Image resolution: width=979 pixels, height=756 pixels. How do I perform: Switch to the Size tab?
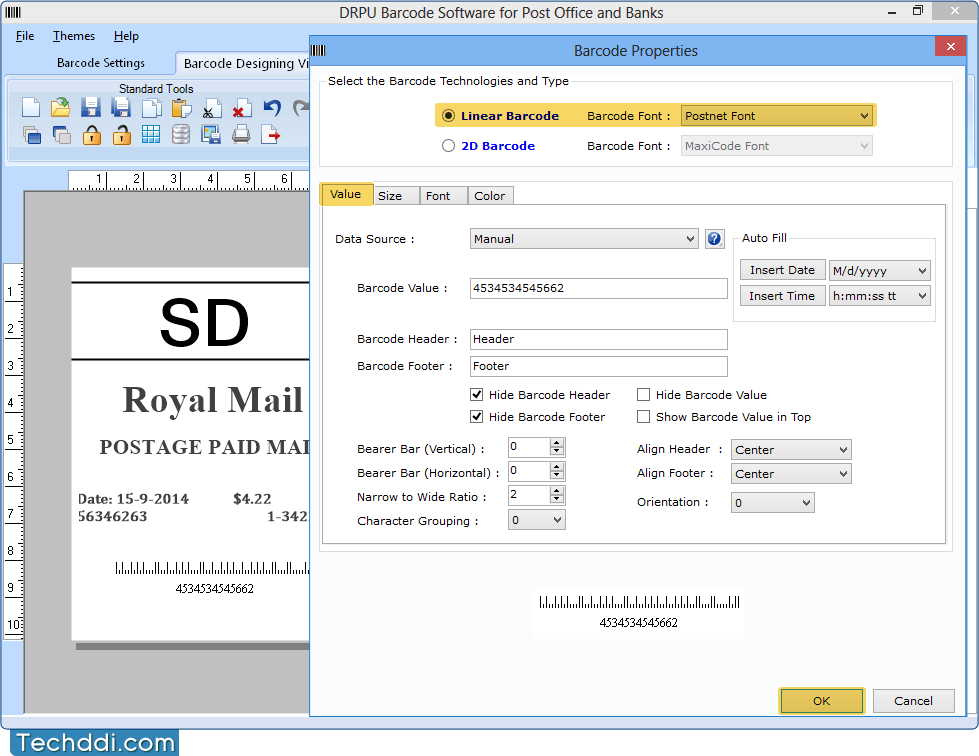pos(396,195)
